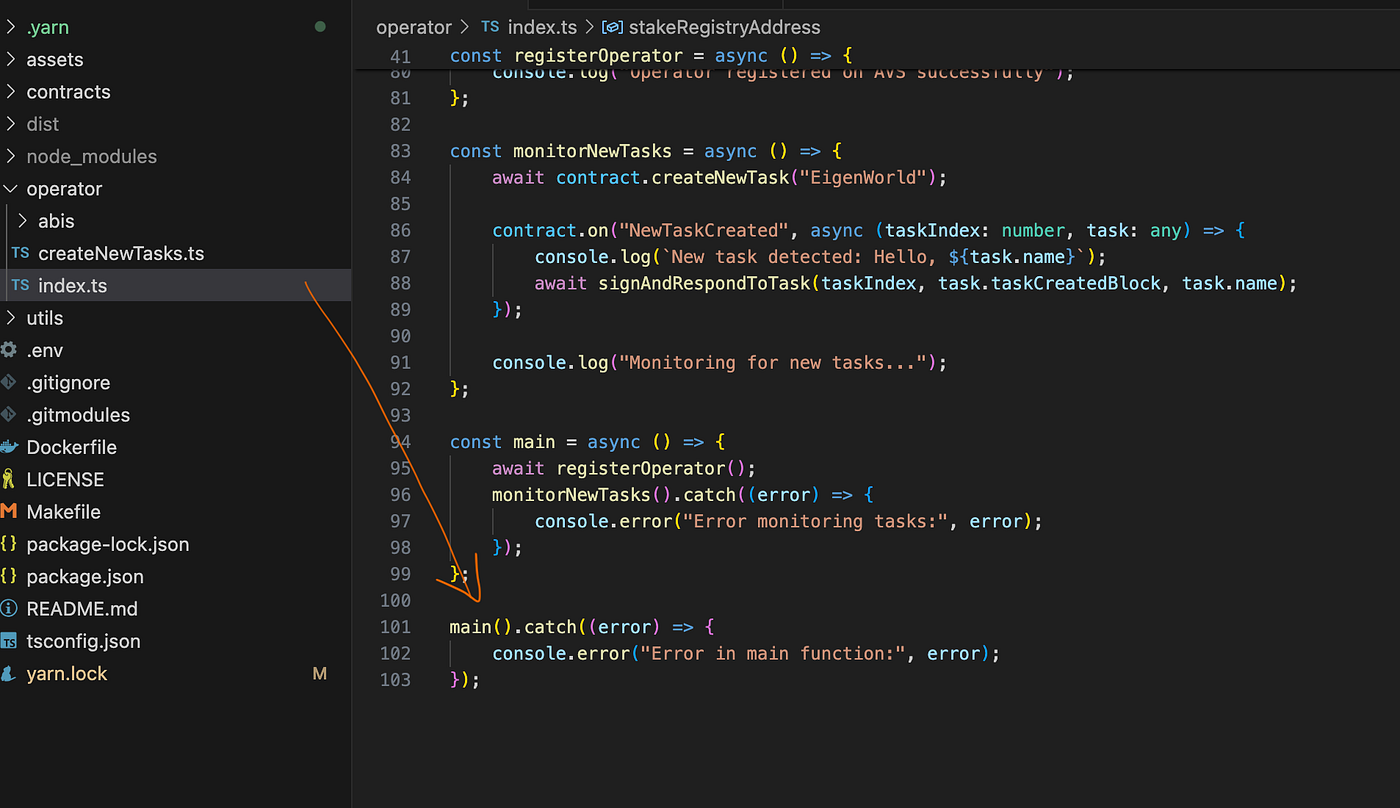Screen dimensions: 1400x808
Task: Click the LICENSE key icon
Action: 9,479
